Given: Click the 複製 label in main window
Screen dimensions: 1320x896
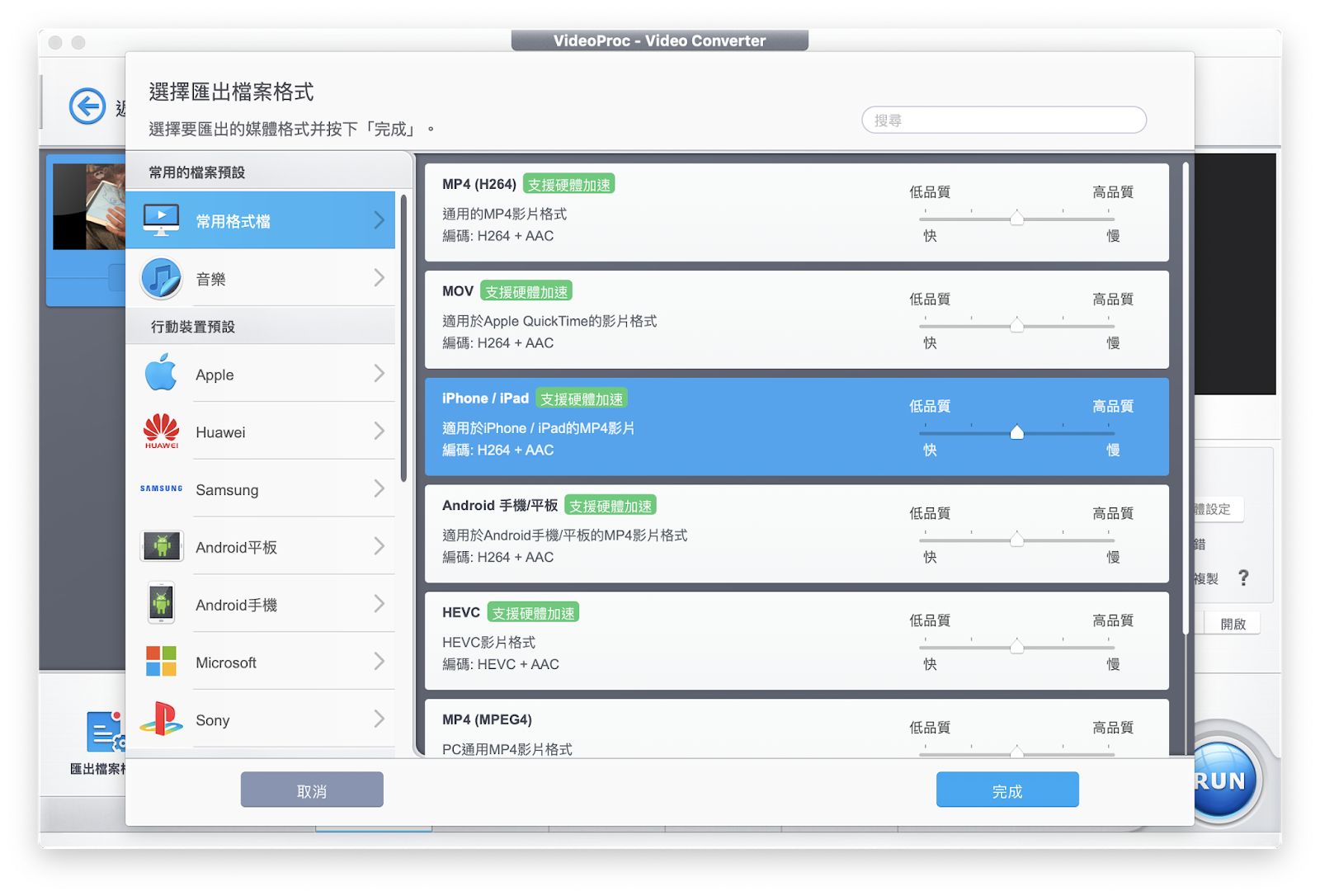Looking at the screenshot, I should 1206,578.
